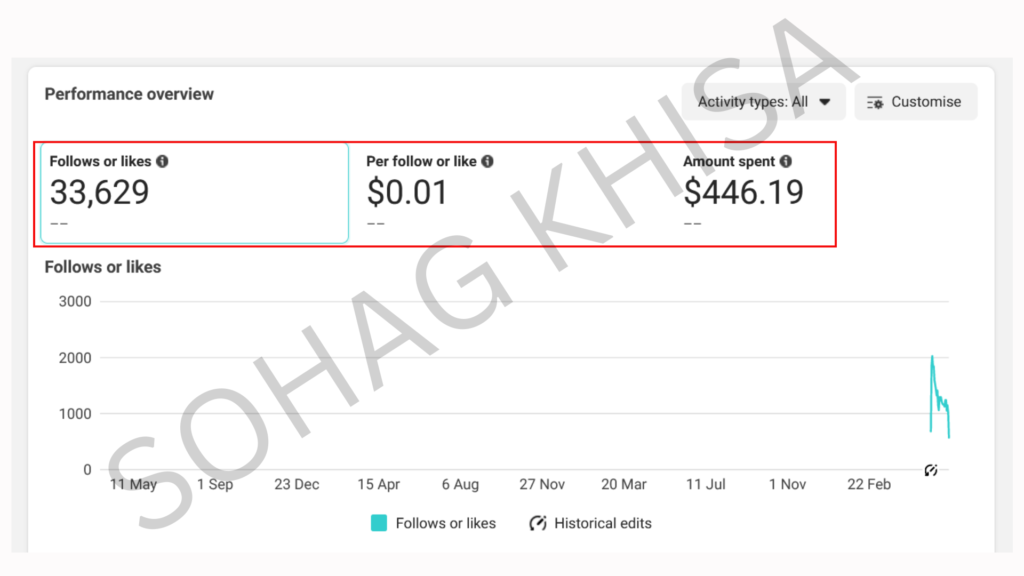Toggle Historical edits legend label
Viewport: 1024px width, 576px height.
[x=603, y=523]
